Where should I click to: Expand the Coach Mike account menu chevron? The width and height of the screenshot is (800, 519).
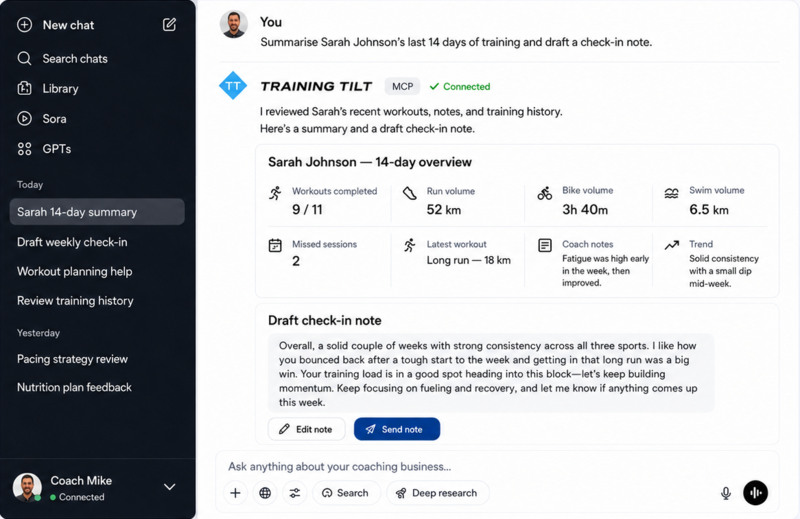tap(169, 487)
